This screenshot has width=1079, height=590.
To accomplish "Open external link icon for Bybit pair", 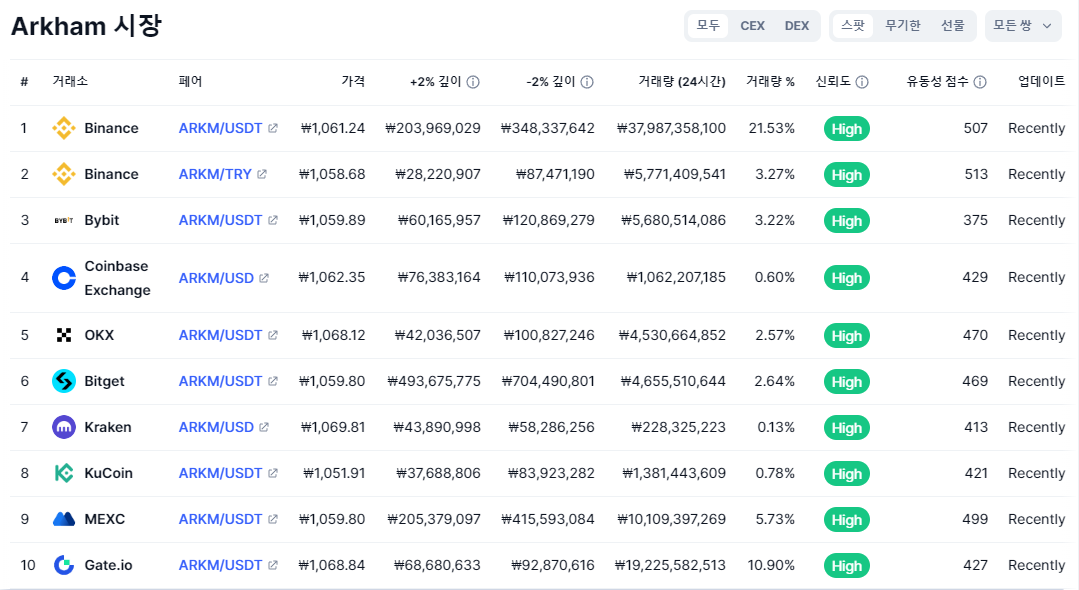I will pyautogui.click(x=273, y=220).
